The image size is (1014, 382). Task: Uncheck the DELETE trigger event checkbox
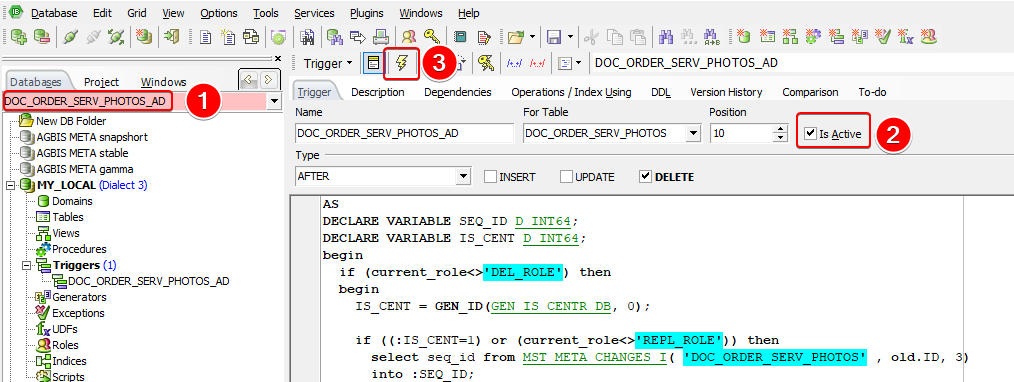tap(645, 176)
